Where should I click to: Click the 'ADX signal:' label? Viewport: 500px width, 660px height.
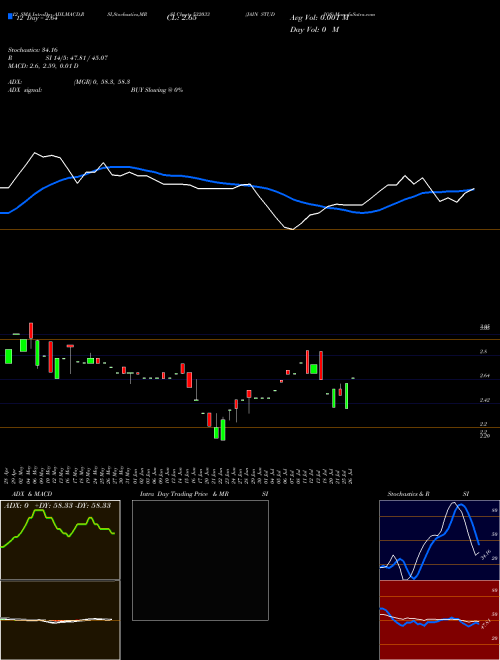[25, 90]
